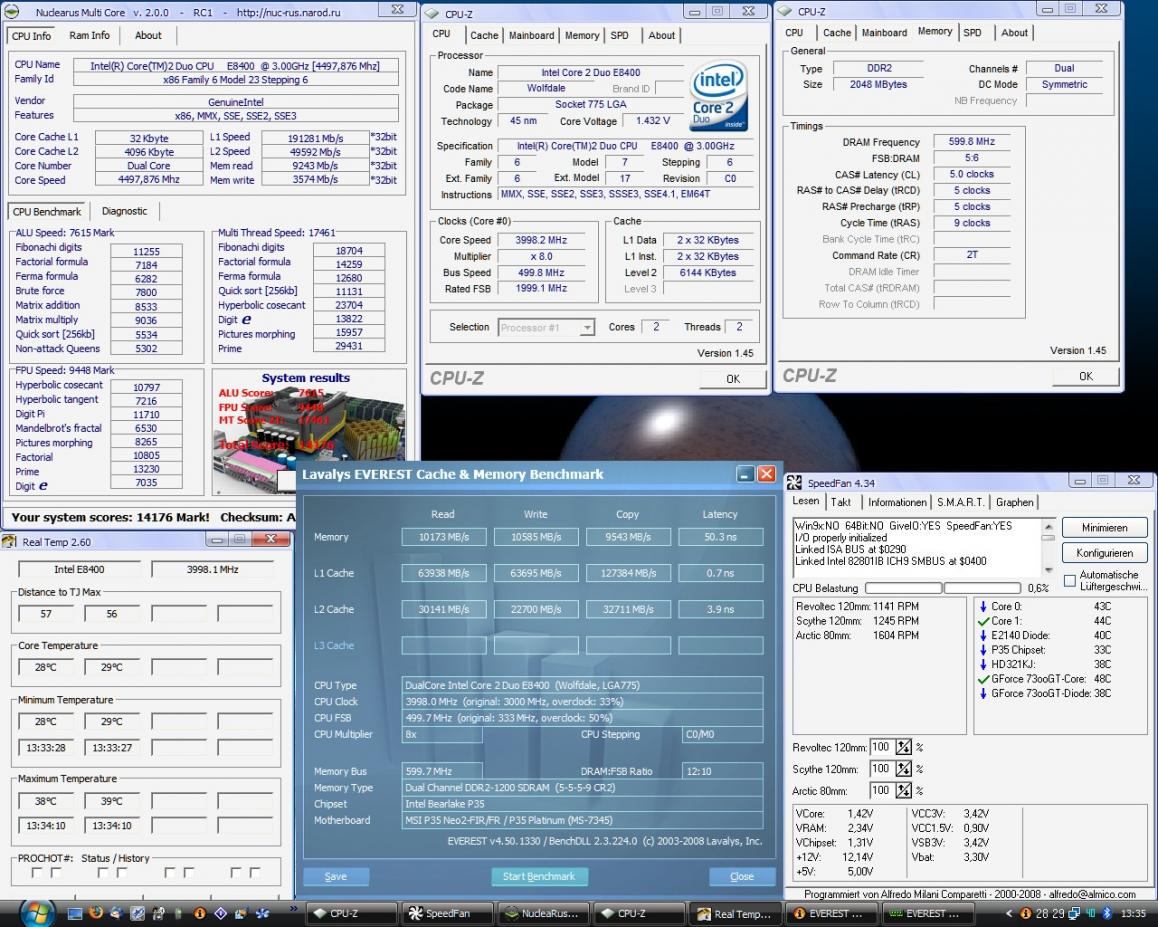Click P35 Chipset arrow icon in SpeedFan

click(x=983, y=650)
